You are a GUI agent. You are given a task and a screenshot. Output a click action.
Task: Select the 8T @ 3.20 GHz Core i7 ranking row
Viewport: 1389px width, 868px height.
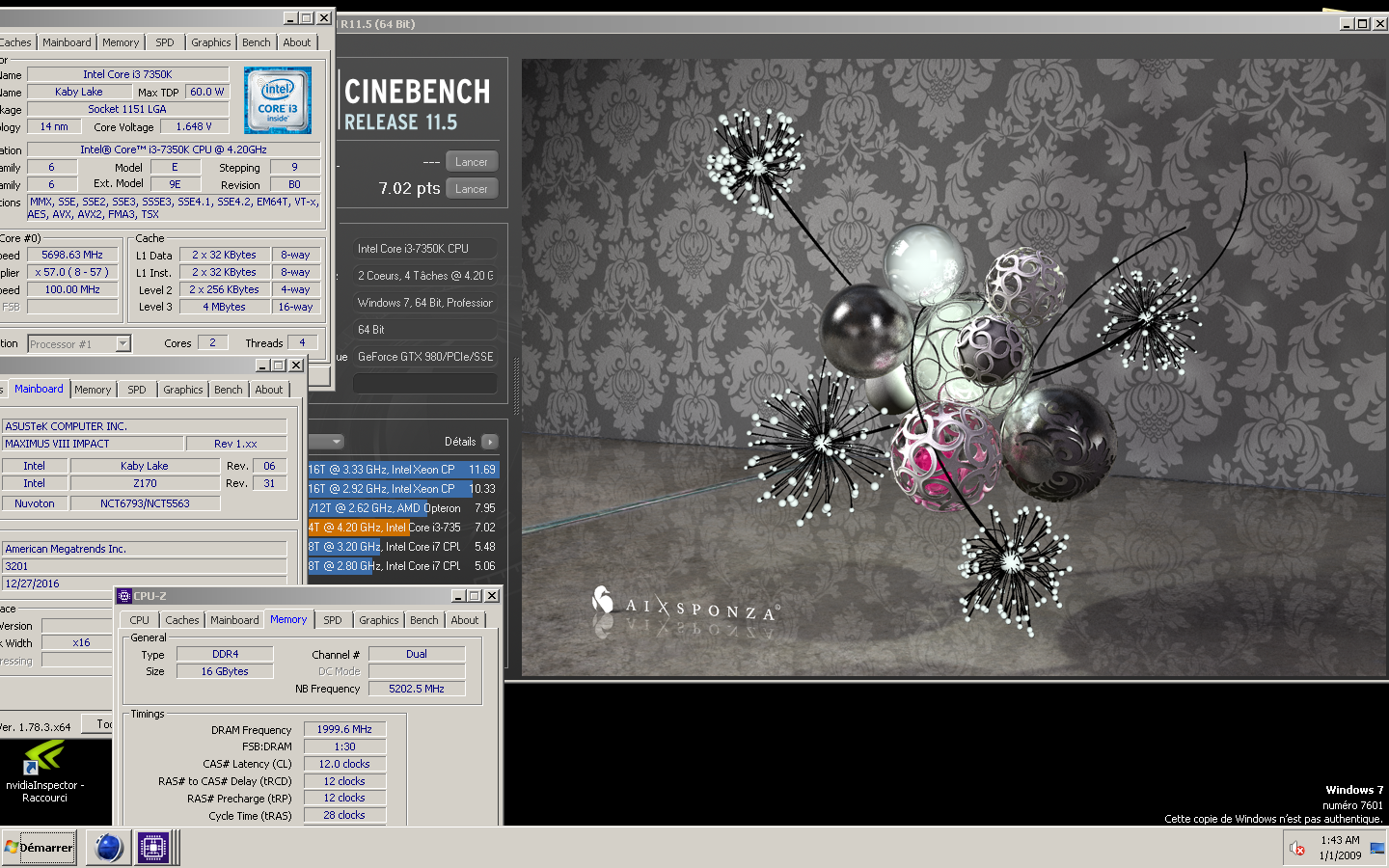(404, 547)
